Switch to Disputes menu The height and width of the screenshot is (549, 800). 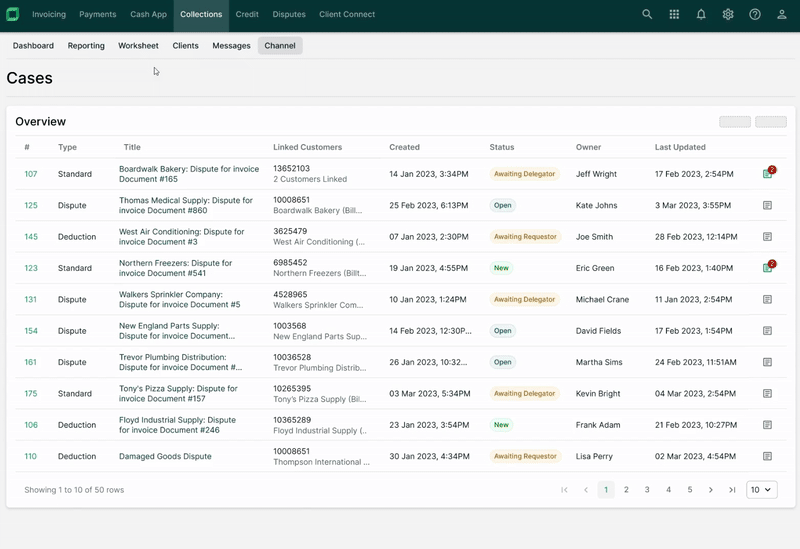(289, 14)
